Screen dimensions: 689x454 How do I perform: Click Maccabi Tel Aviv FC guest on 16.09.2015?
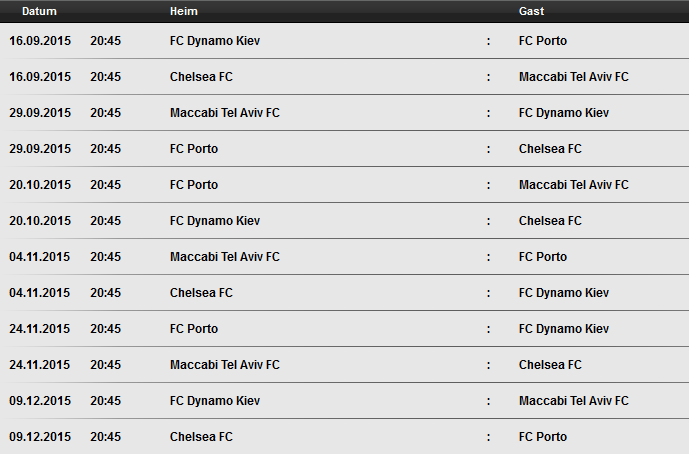tap(573, 77)
